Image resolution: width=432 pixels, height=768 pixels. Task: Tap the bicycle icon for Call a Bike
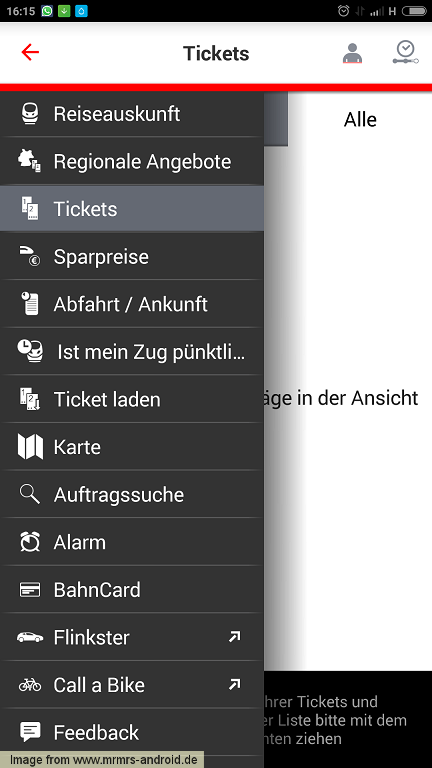pyautogui.click(x=30, y=685)
